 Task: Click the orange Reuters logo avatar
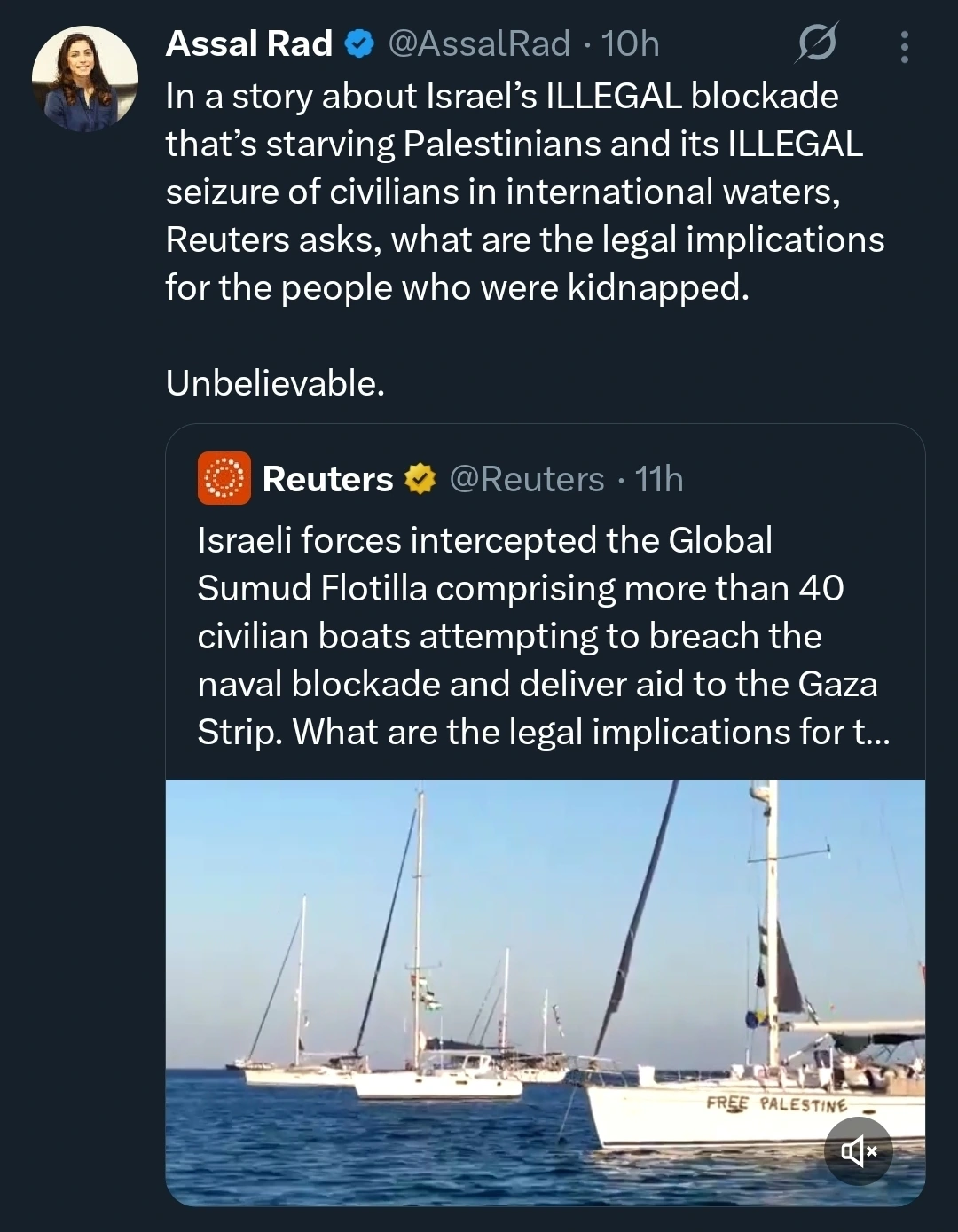[224, 479]
